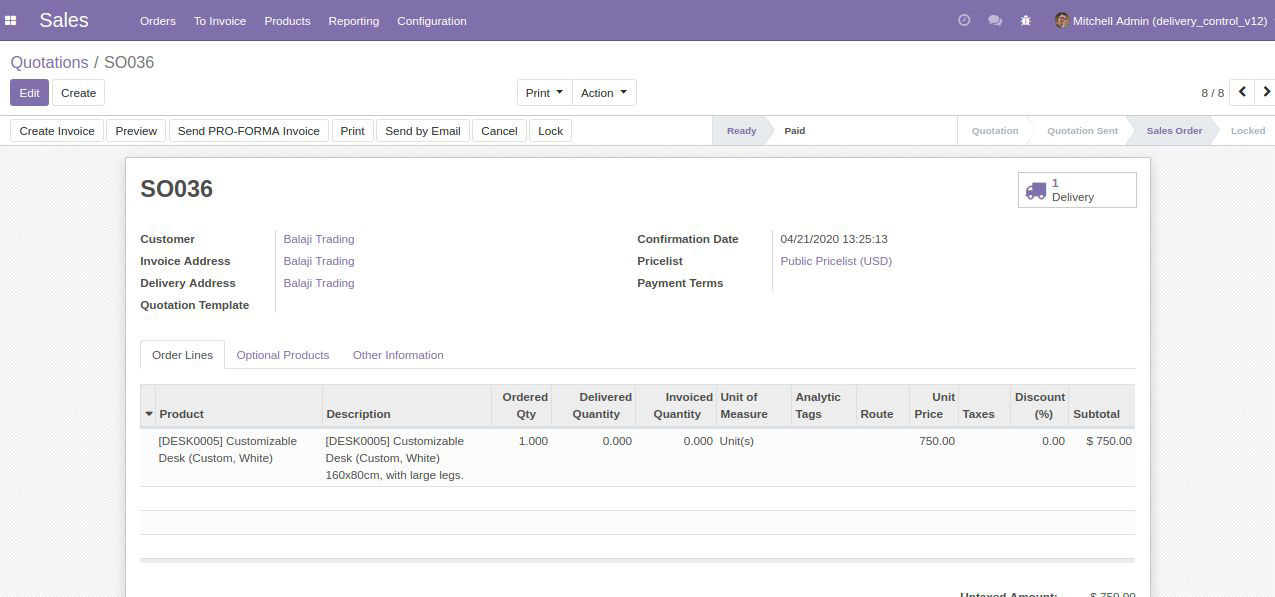Screen dimensions: 1275x597
Task: Sort by Discount (%) column header
Action: tap(1040, 406)
